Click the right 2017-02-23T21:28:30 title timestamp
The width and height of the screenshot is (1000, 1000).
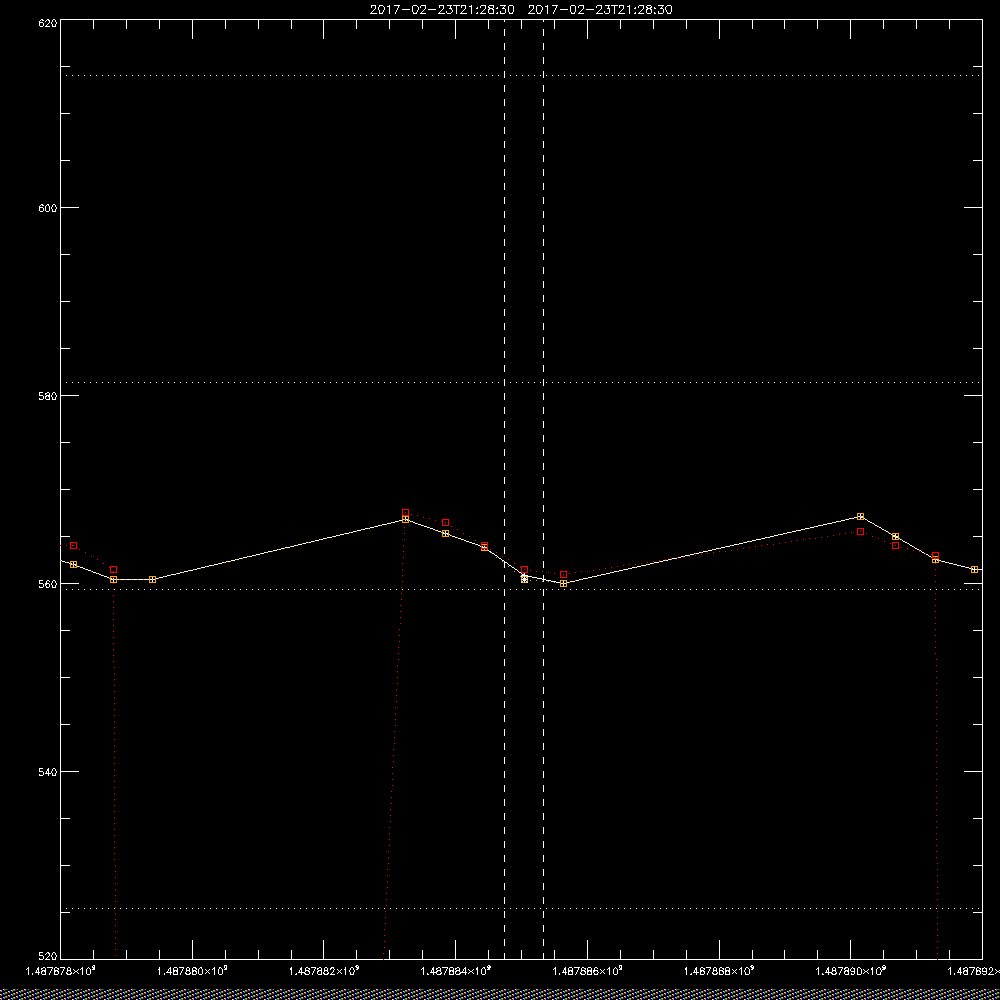(x=600, y=10)
